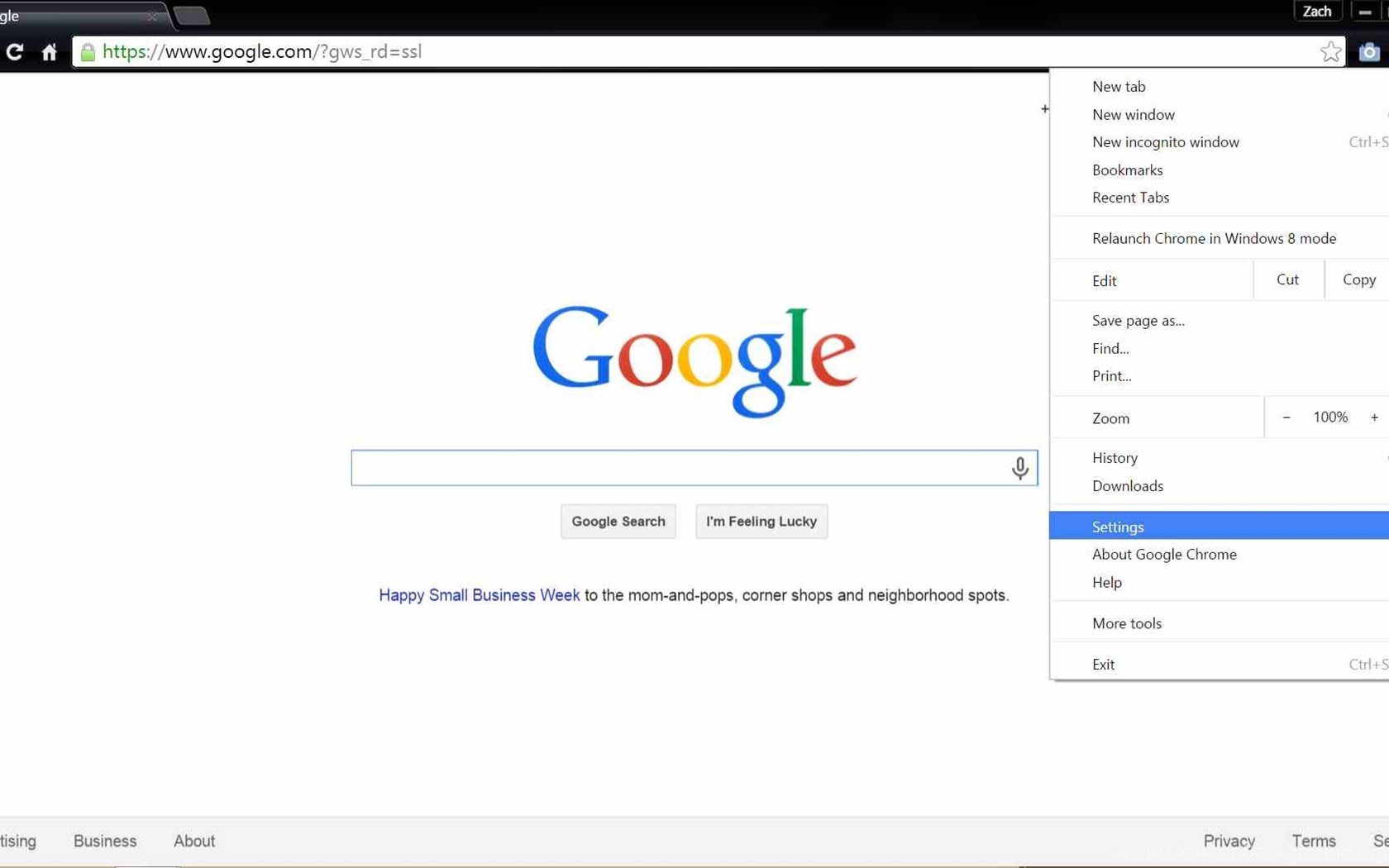Select About Google Chrome
Viewport: 1389px width, 868px height.
click(x=1219, y=555)
